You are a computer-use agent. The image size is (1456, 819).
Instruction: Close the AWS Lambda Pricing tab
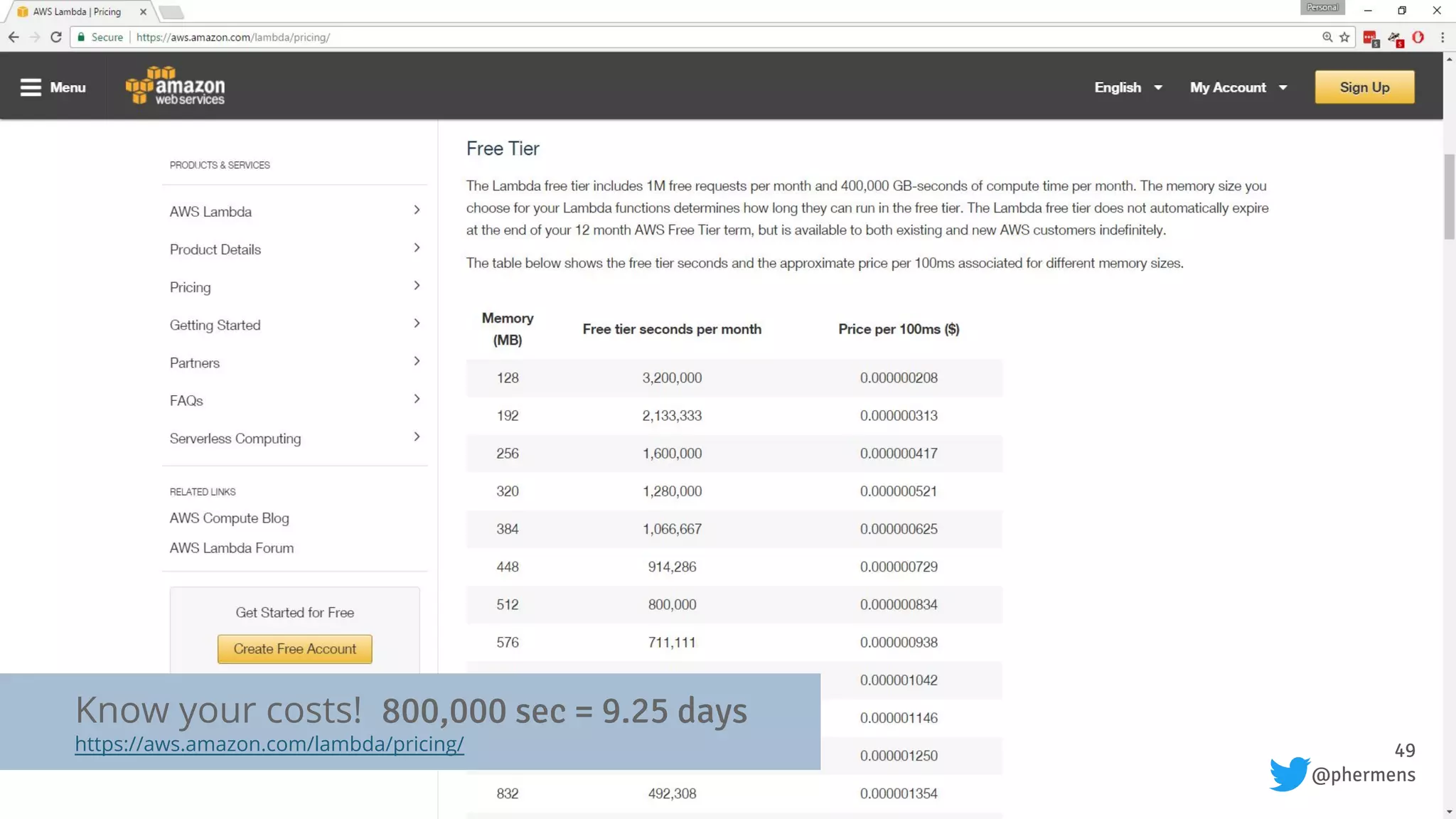[143, 11]
